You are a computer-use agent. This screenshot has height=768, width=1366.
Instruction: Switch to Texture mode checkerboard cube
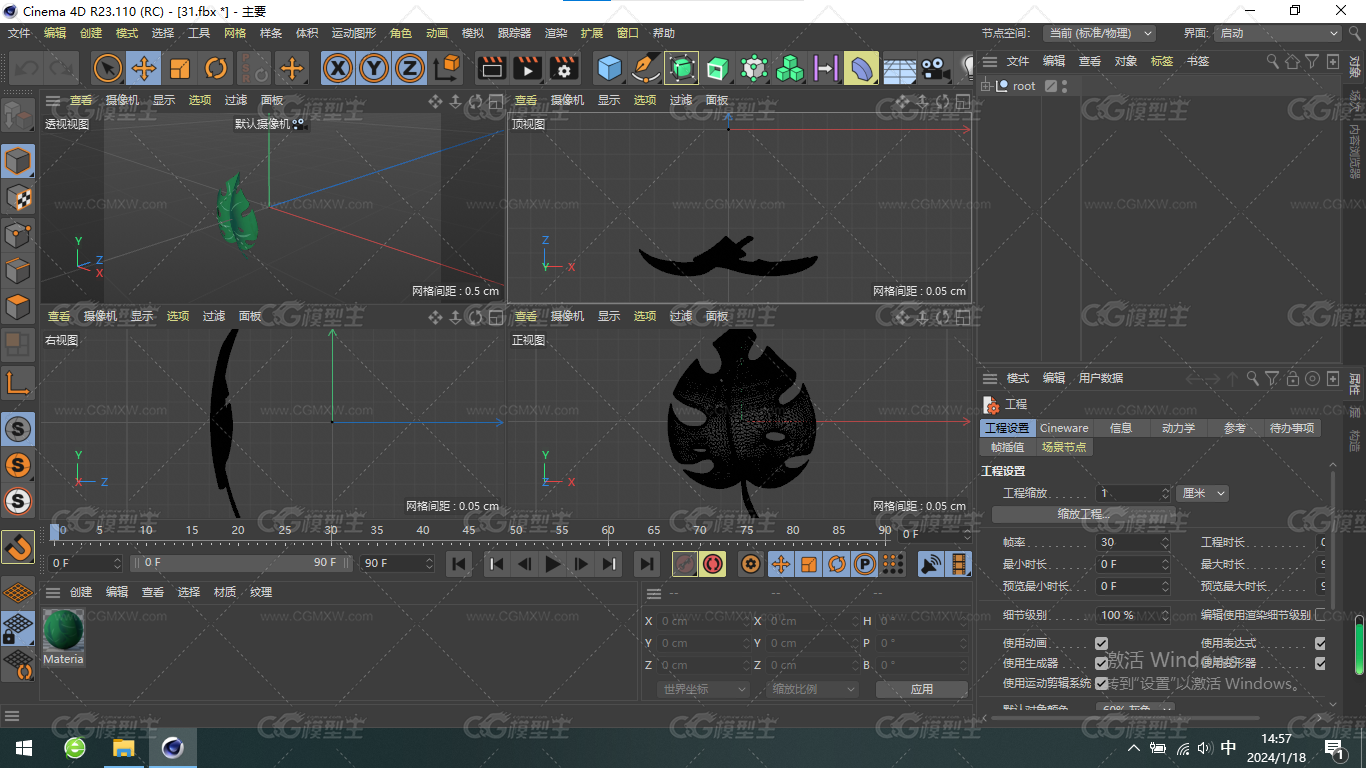tap(18, 197)
